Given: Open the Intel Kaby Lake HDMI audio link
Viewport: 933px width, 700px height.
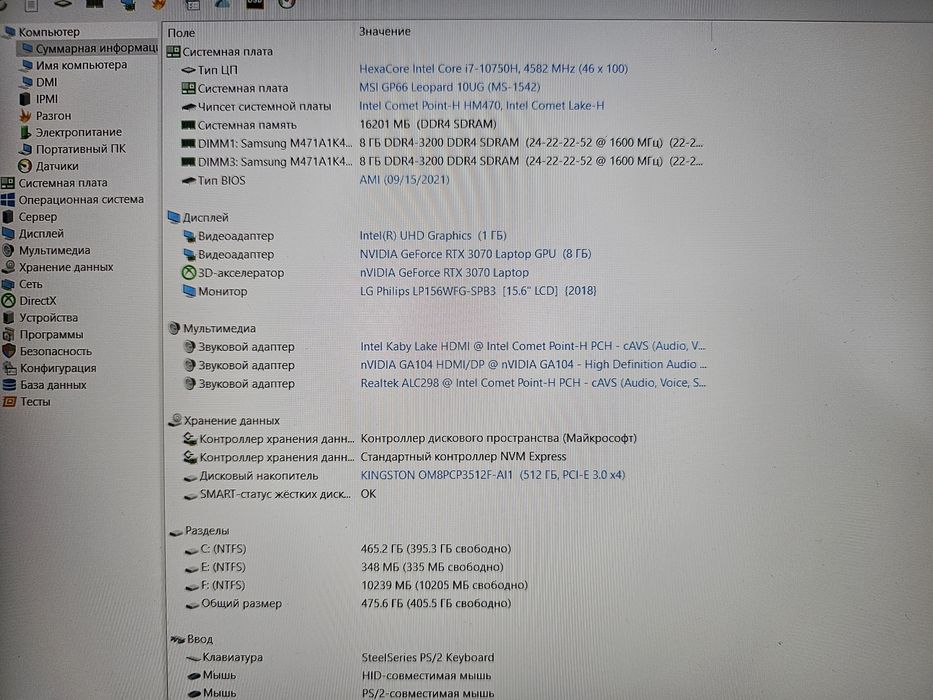Looking at the screenshot, I should [533, 346].
